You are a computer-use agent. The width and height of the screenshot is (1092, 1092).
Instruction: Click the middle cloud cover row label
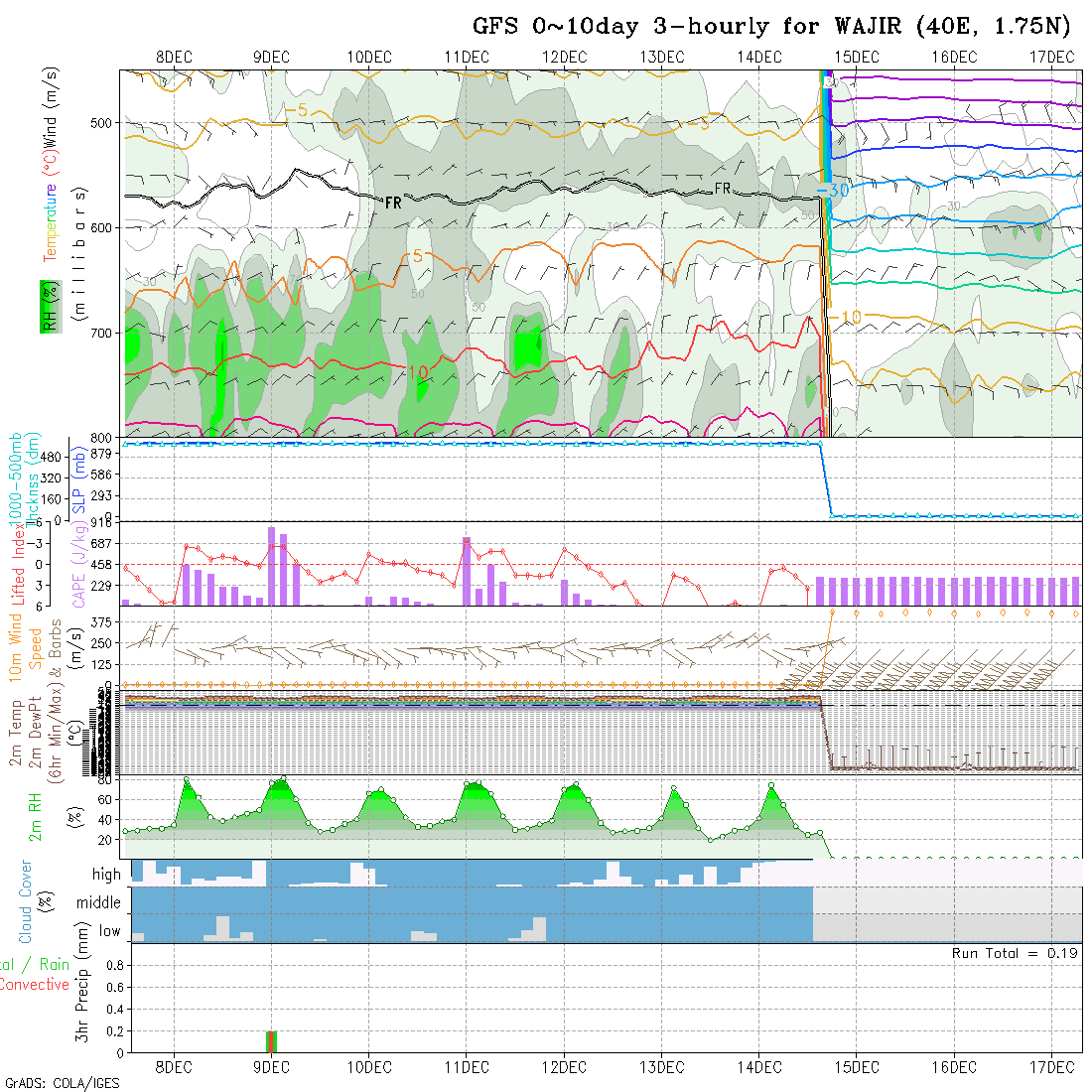(x=99, y=903)
